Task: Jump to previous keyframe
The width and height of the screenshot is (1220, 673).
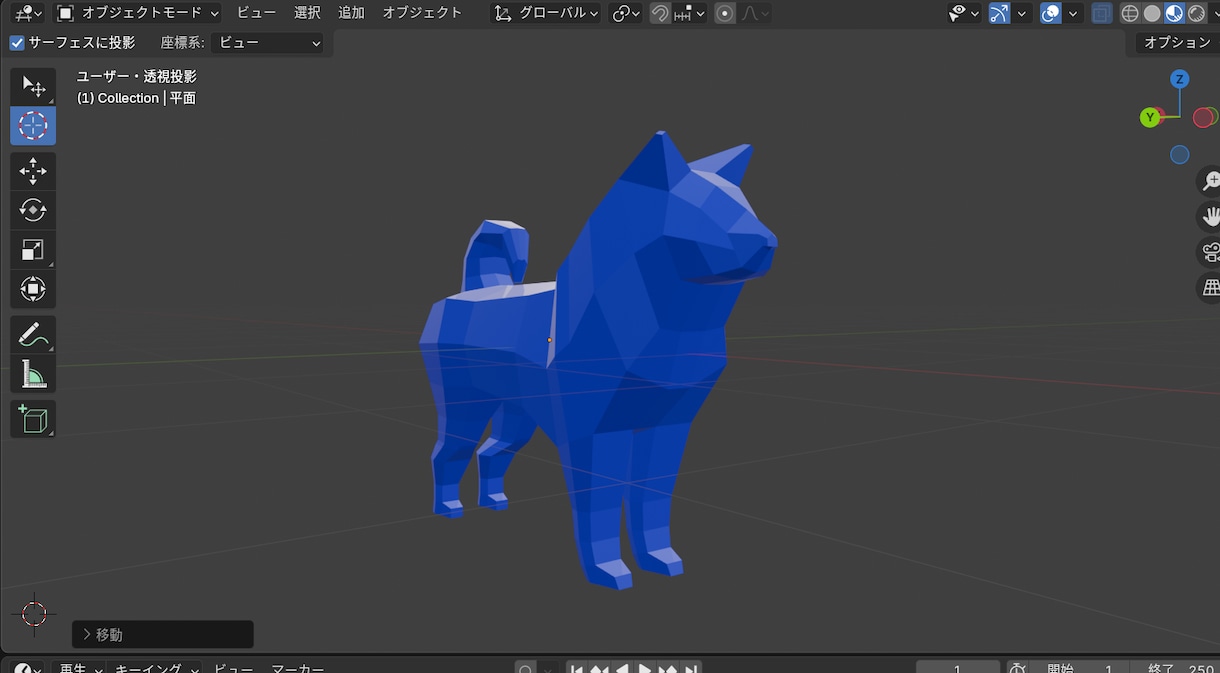Action: tap(599, 669)
